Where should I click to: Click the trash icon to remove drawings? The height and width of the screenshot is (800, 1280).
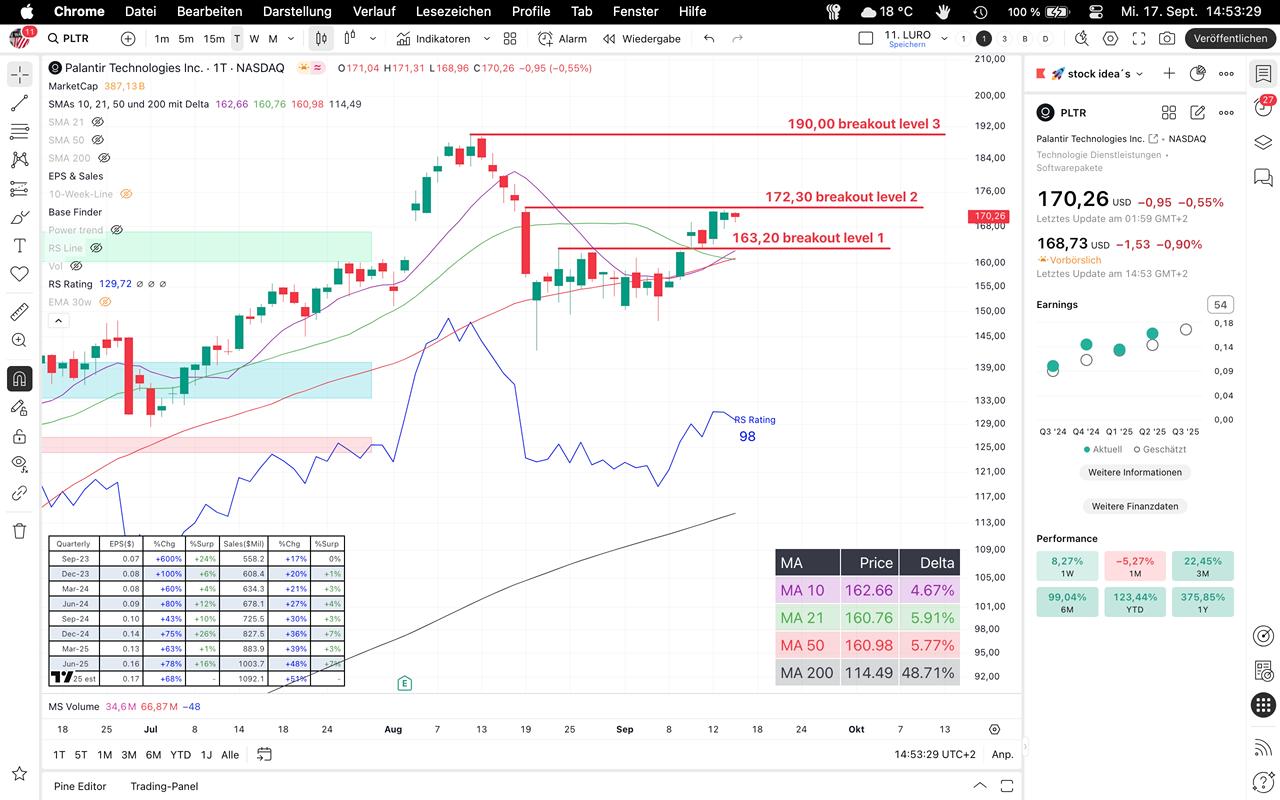tap(19, 530)
